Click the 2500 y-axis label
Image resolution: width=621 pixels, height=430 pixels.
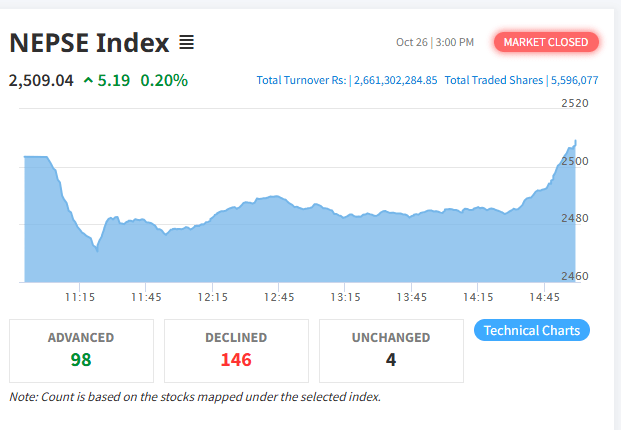(x=575, y=161)
